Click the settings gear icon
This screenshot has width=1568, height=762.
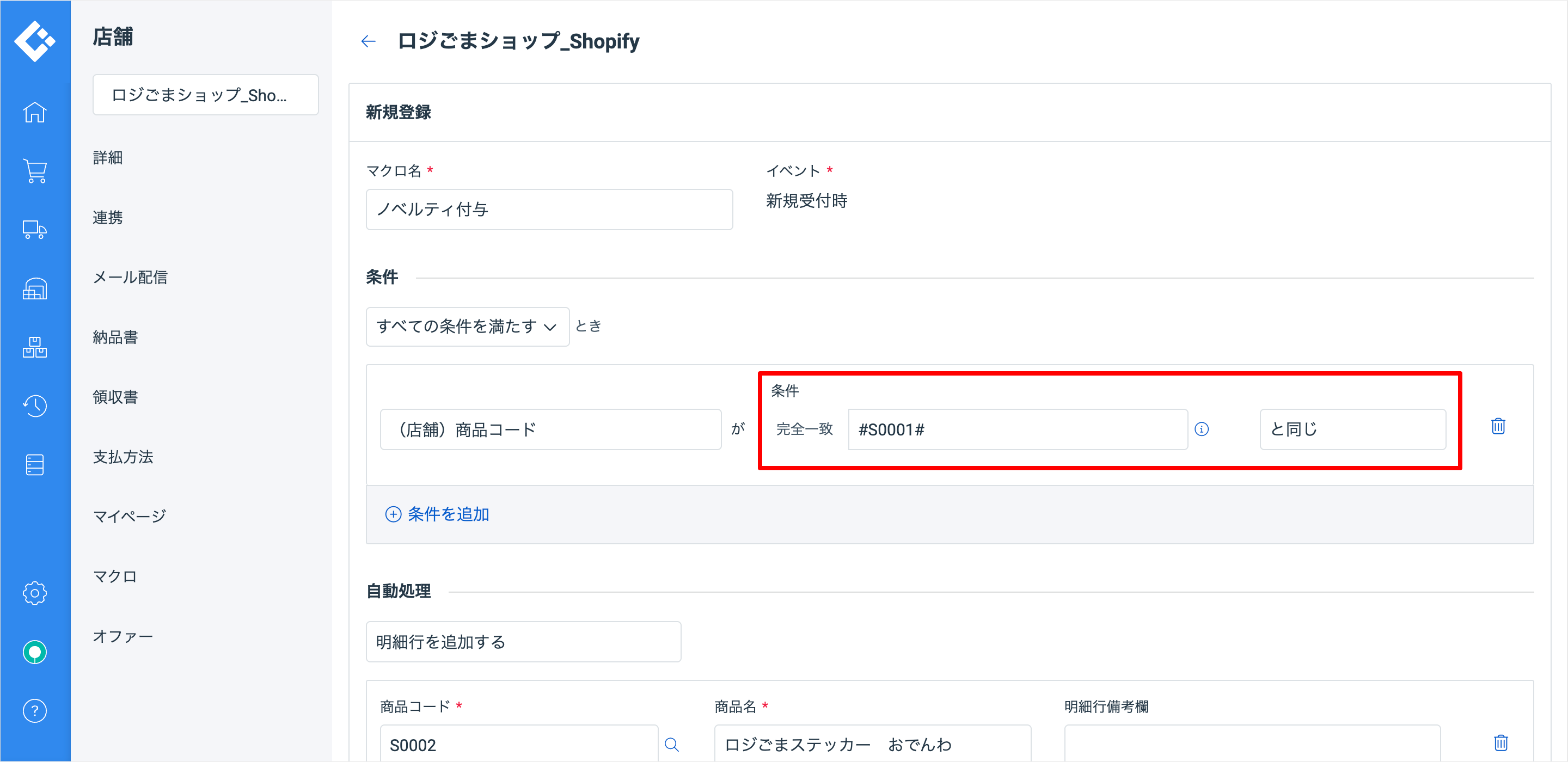pyautogui.click(x=35, y=593)
